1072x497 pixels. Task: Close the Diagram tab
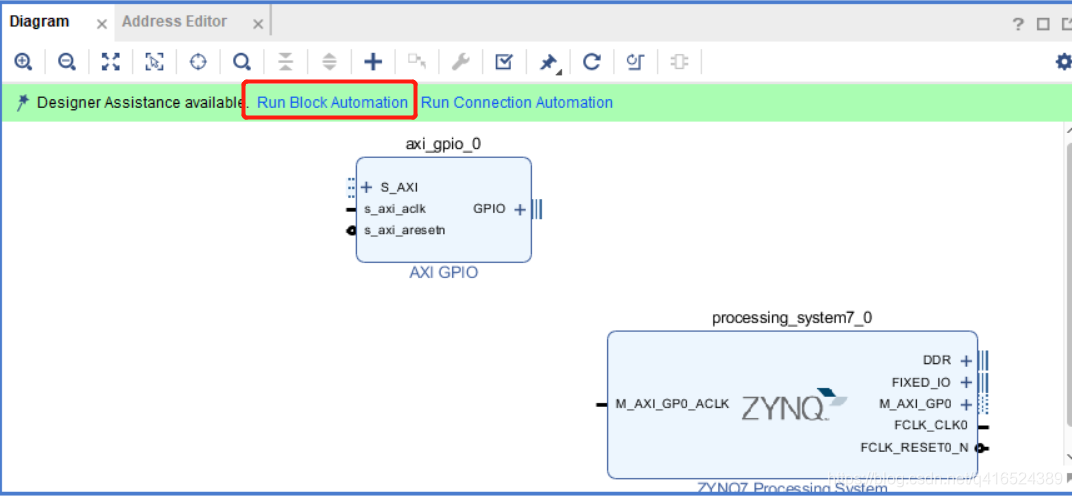101,25
